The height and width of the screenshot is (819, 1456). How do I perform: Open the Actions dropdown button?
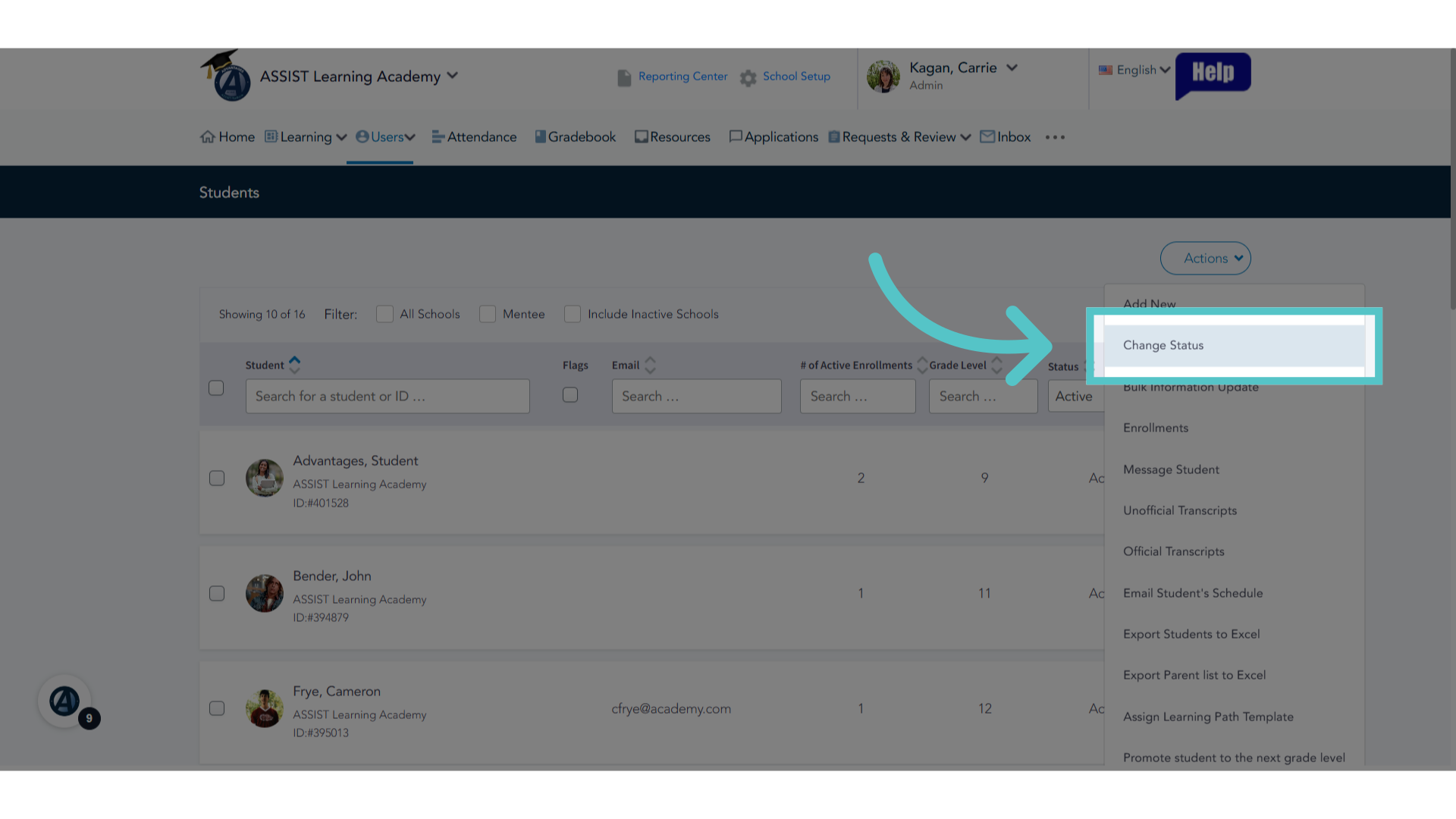pos(1205,258)
